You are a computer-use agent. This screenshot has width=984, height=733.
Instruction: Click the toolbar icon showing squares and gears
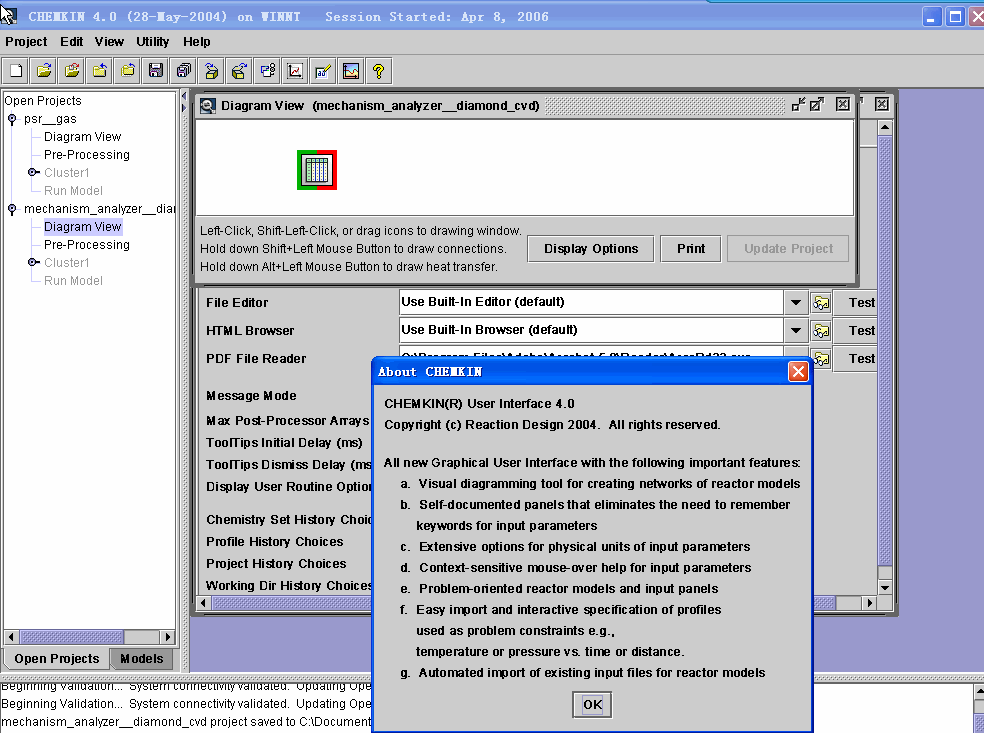267,71
